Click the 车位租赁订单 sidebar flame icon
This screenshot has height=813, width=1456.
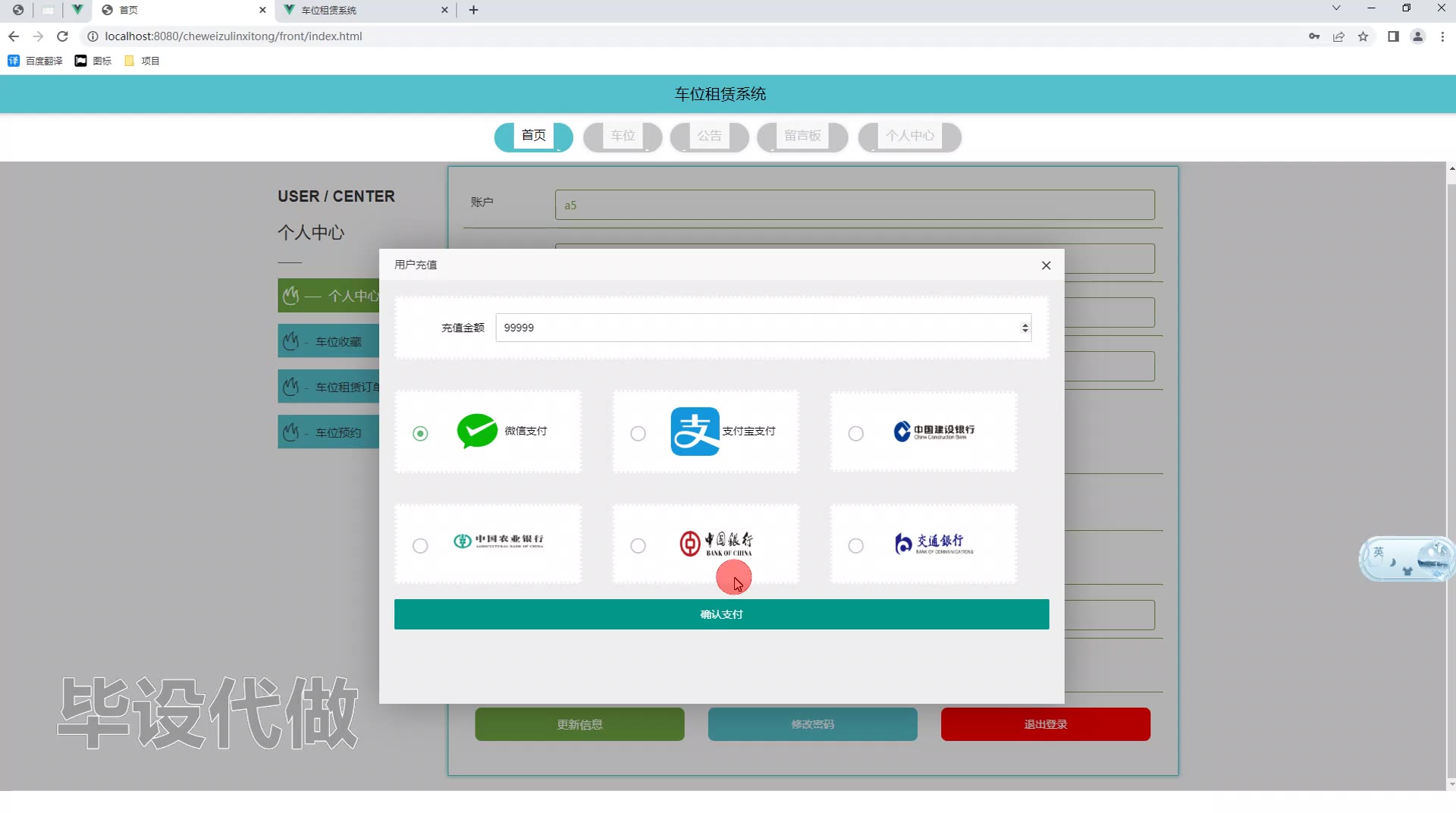coord(290,387)
